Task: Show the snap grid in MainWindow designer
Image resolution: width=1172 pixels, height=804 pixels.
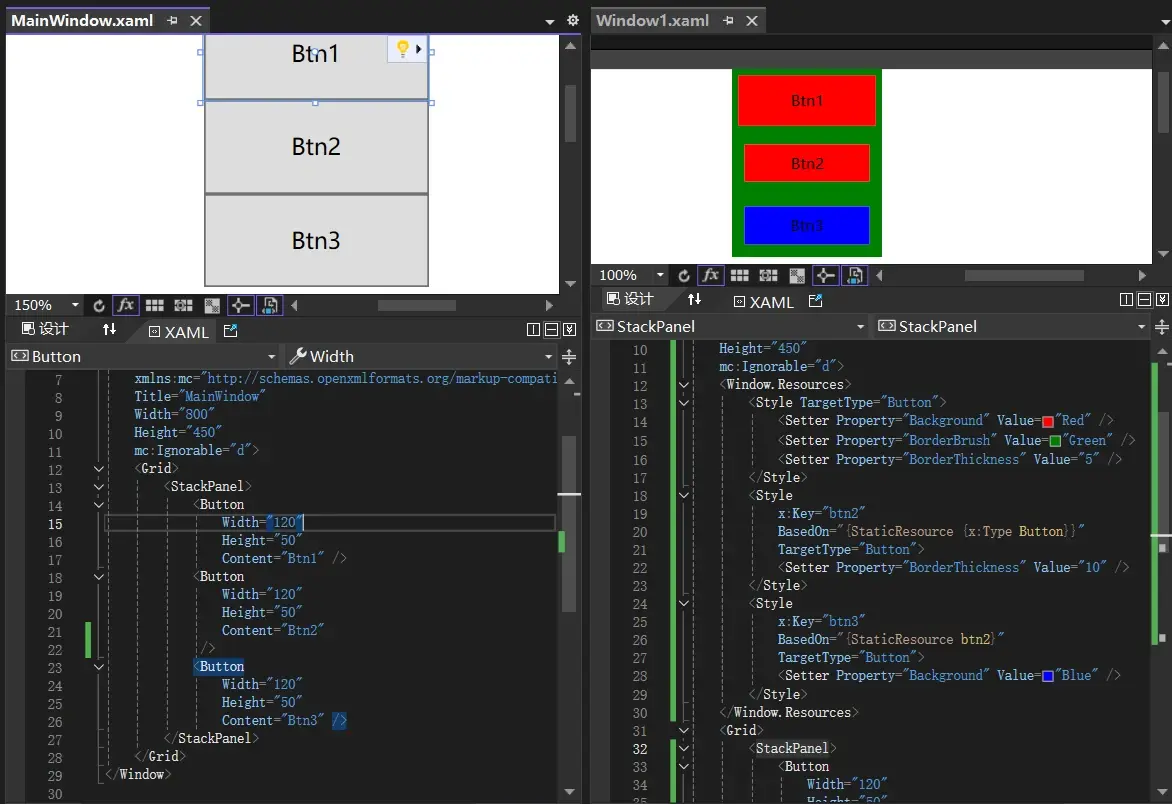Action: coord(155,306)
